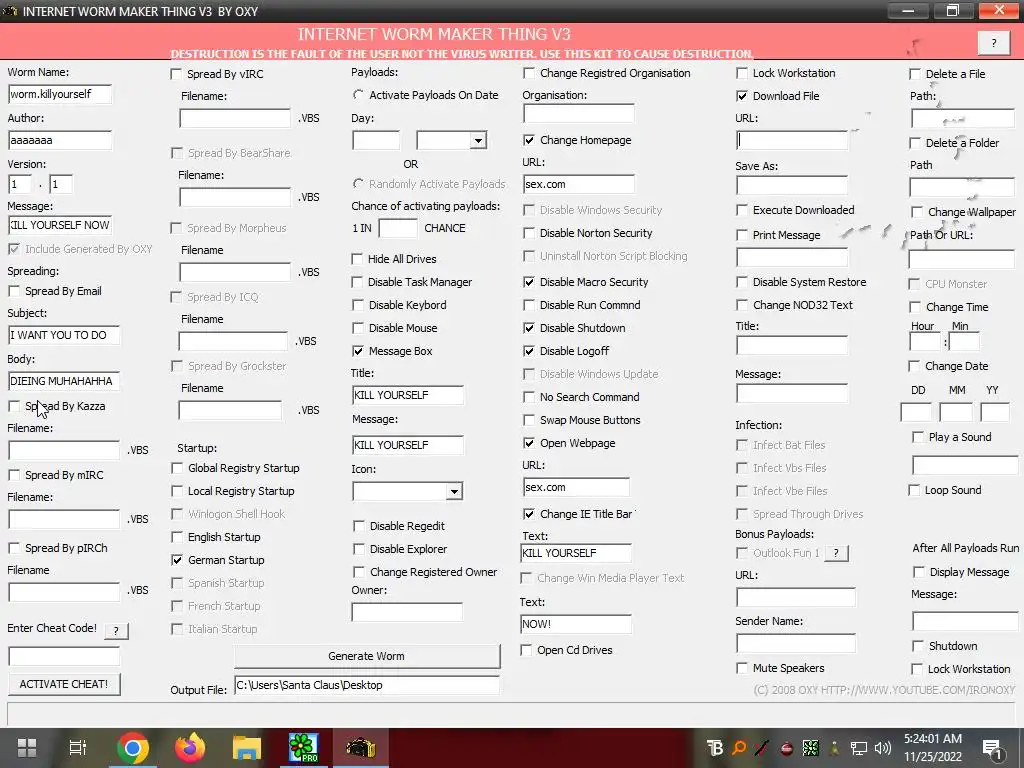
Task: Click the Spreading: section label
Action: [33, 271]
